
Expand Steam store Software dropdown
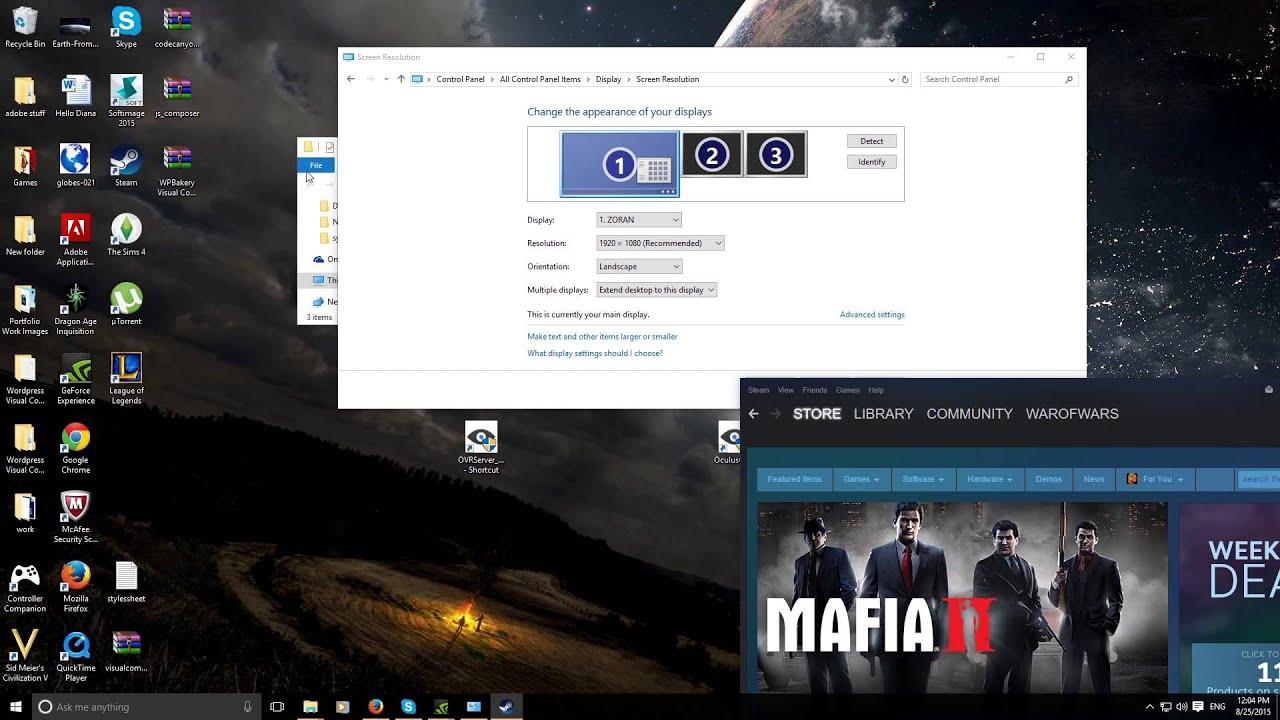[922, 479]
